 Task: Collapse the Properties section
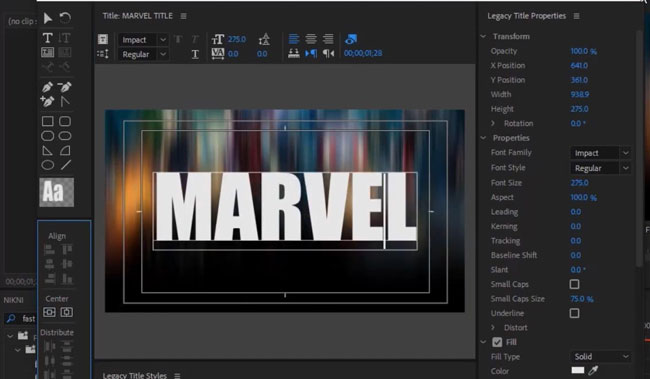tap(483, 138)
